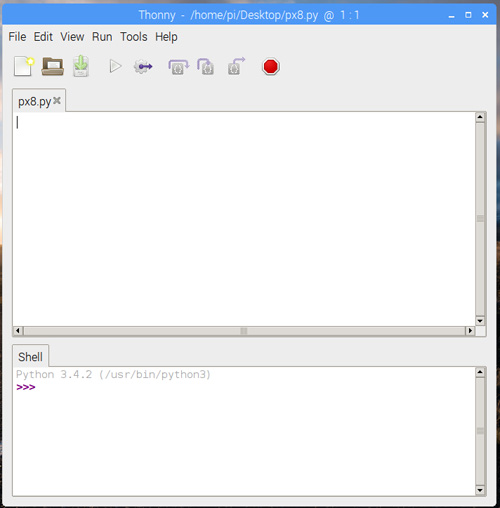Image resolution: width=500 pixels, height=508 pixels.
Task: Click the editor's horizontal scroll right arrow
Action: click(470, 331)
